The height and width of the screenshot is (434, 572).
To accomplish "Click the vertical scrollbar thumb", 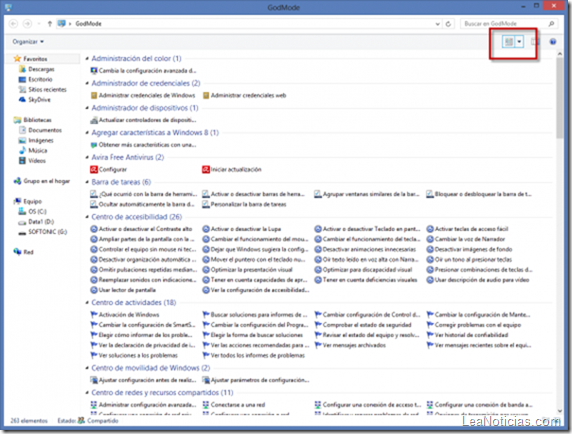I will (x=560, y=98).
